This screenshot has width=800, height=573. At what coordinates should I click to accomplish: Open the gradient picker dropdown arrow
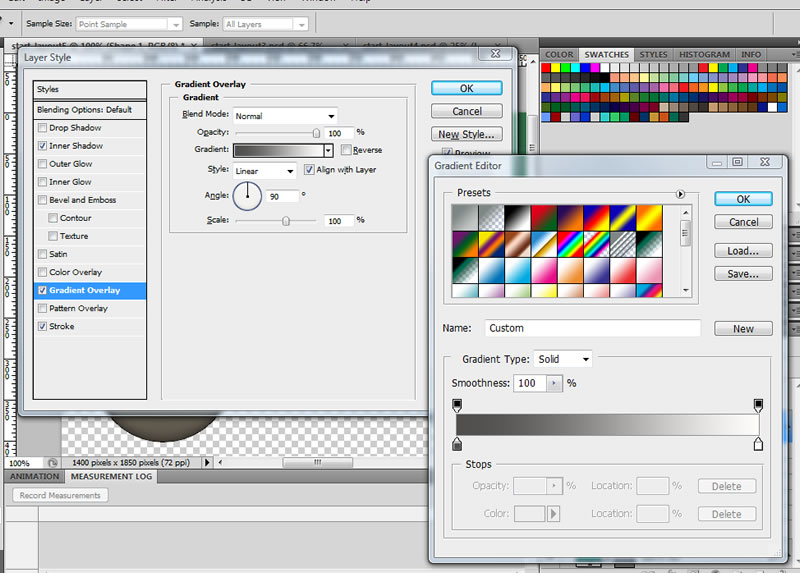(328, 150)
